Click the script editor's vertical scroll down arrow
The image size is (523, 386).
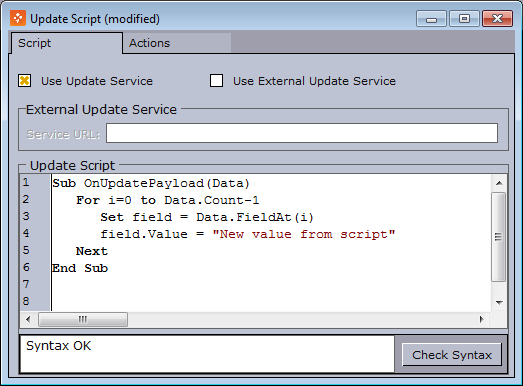pos(499,303)
